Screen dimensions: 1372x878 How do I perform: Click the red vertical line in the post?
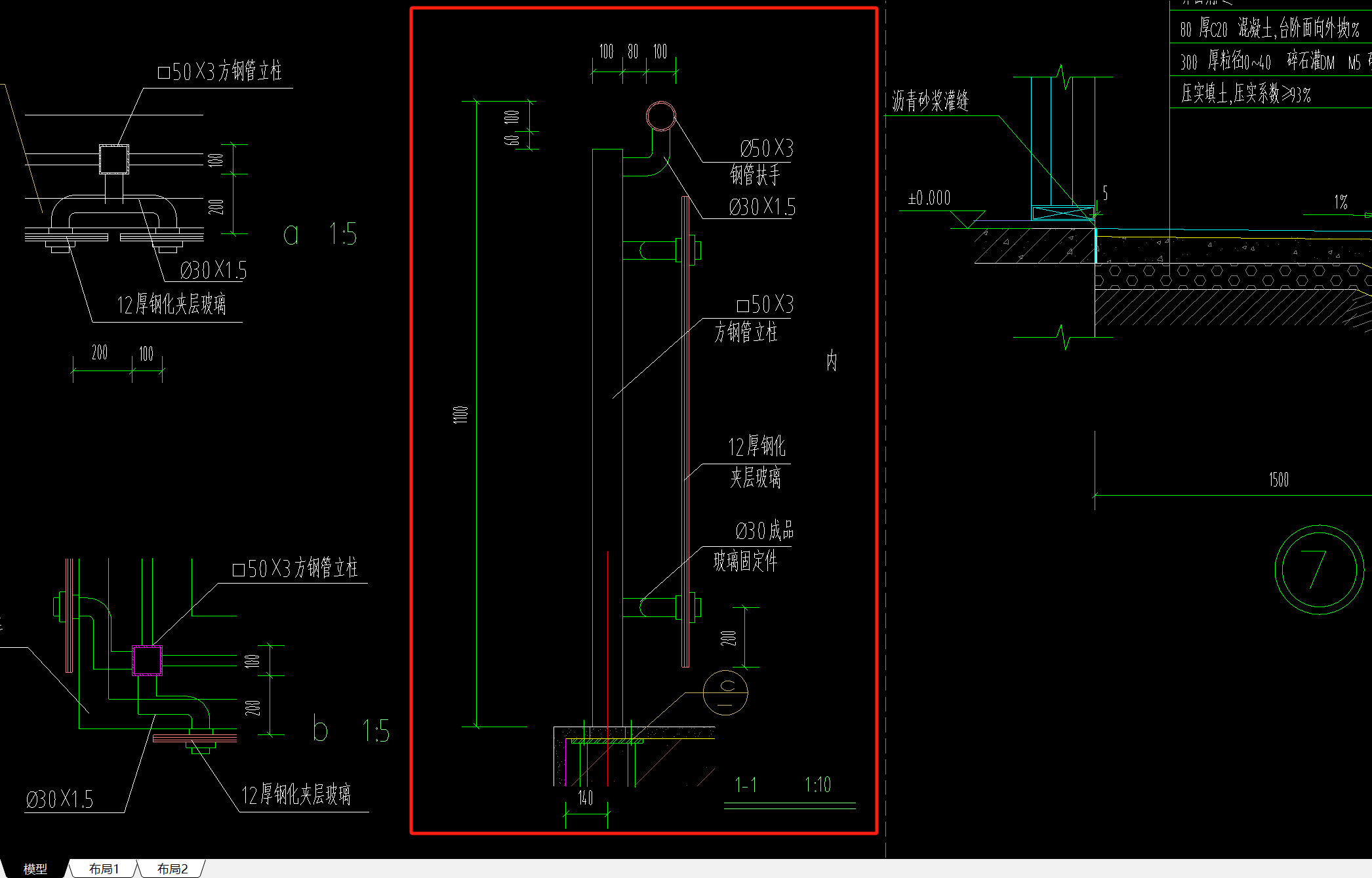(607, 668)
